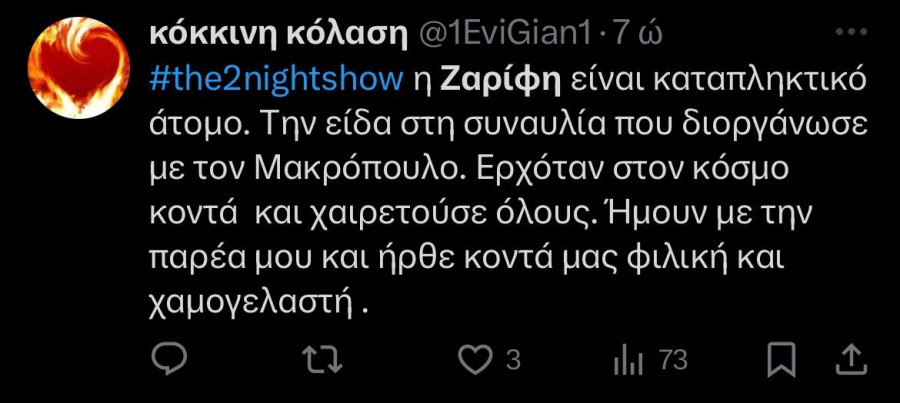Screen dimensions: 900x403
Task: Click the word χαμογελαστή on the last line
Action: click(x=250, y=303)
